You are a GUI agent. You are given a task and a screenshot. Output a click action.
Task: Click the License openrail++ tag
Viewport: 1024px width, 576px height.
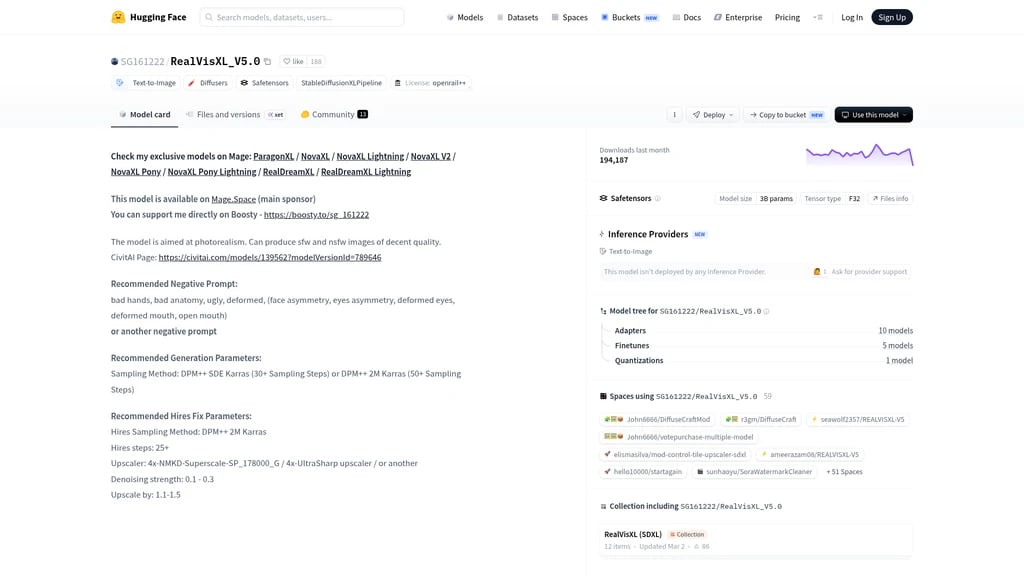[x=430, y=83]
